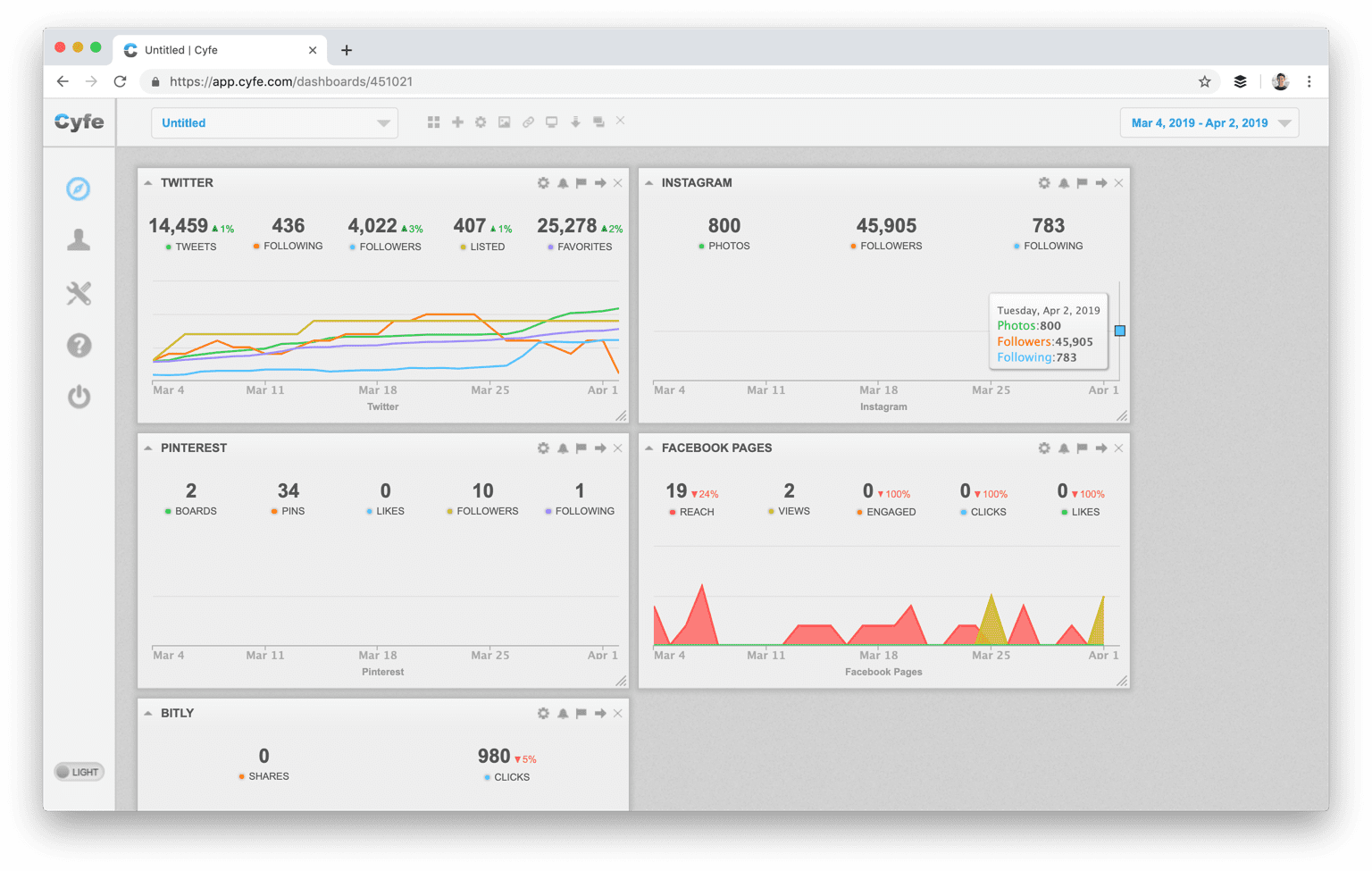This screenshot has height=871, width=1372.
Task: Open the compass explore icon in sidebar
Action: [x=79, y=188]
